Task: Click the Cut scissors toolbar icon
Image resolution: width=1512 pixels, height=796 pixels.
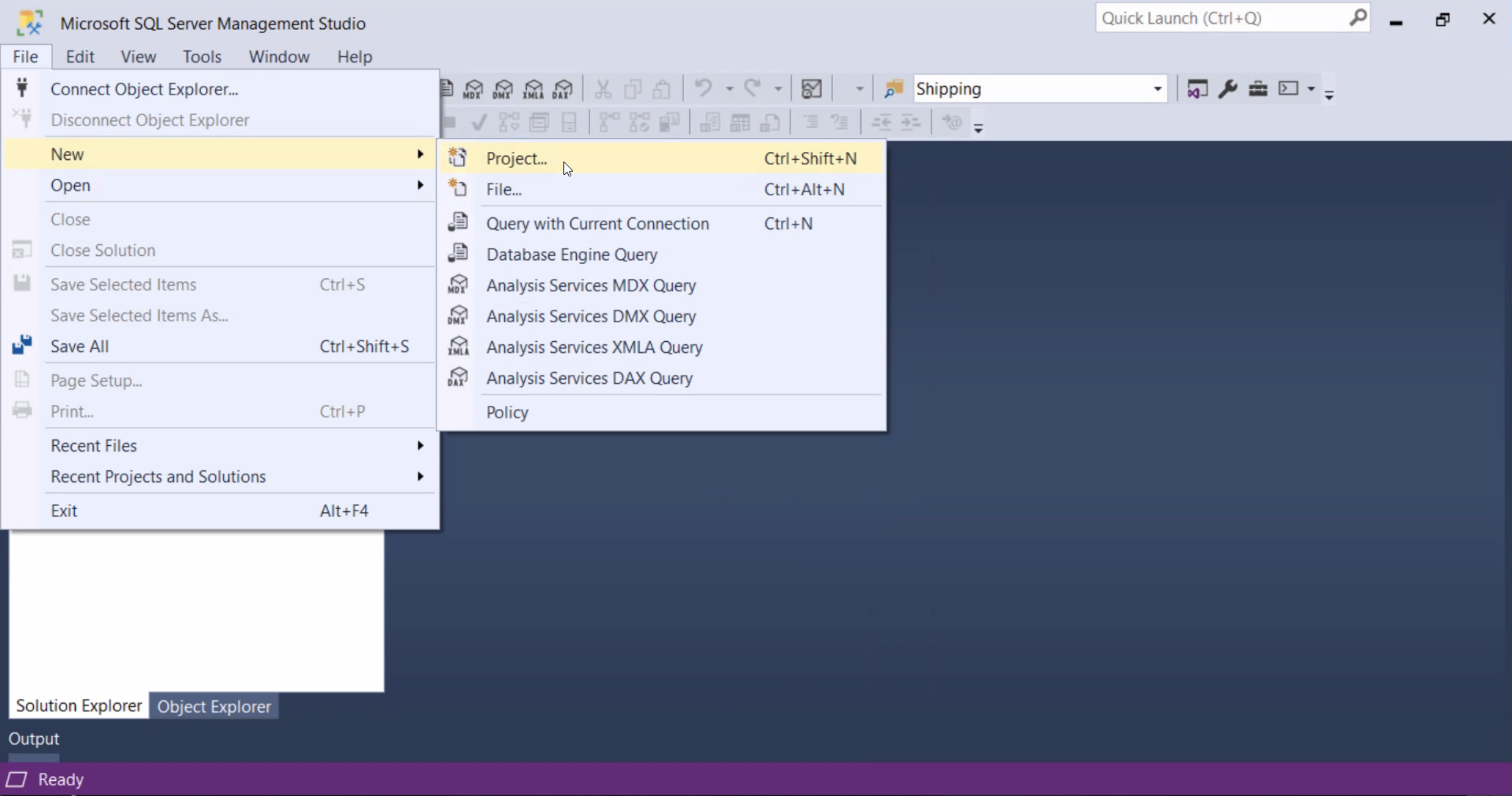Action: 603,89
